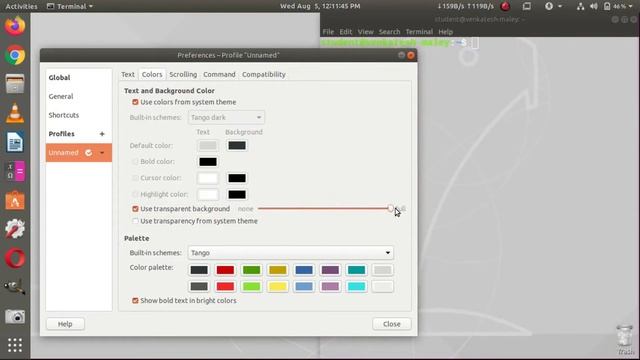640x360 pixels.
Task: Pick the Bold color text swatch
Action: coord(208,162)
